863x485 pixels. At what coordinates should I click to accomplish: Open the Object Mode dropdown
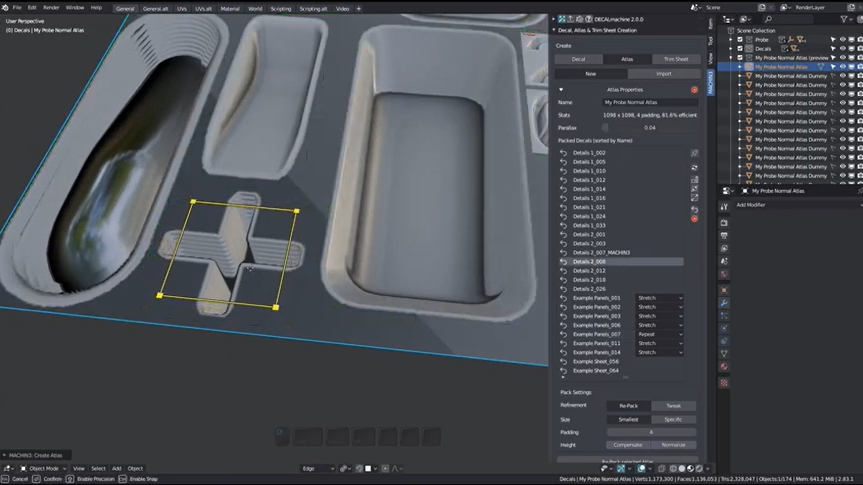[43, 468]
